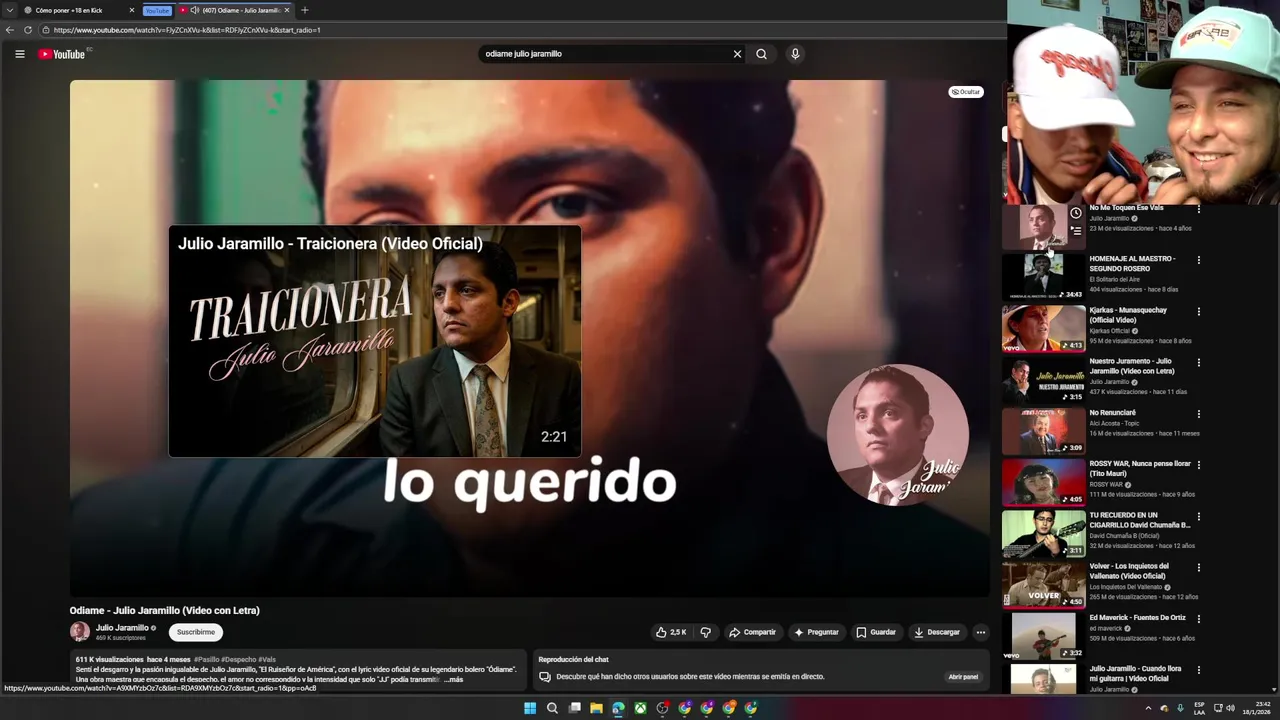Reload the page with the refresh icon
This screenshot has width=1280, height=720.
[28, 30]
